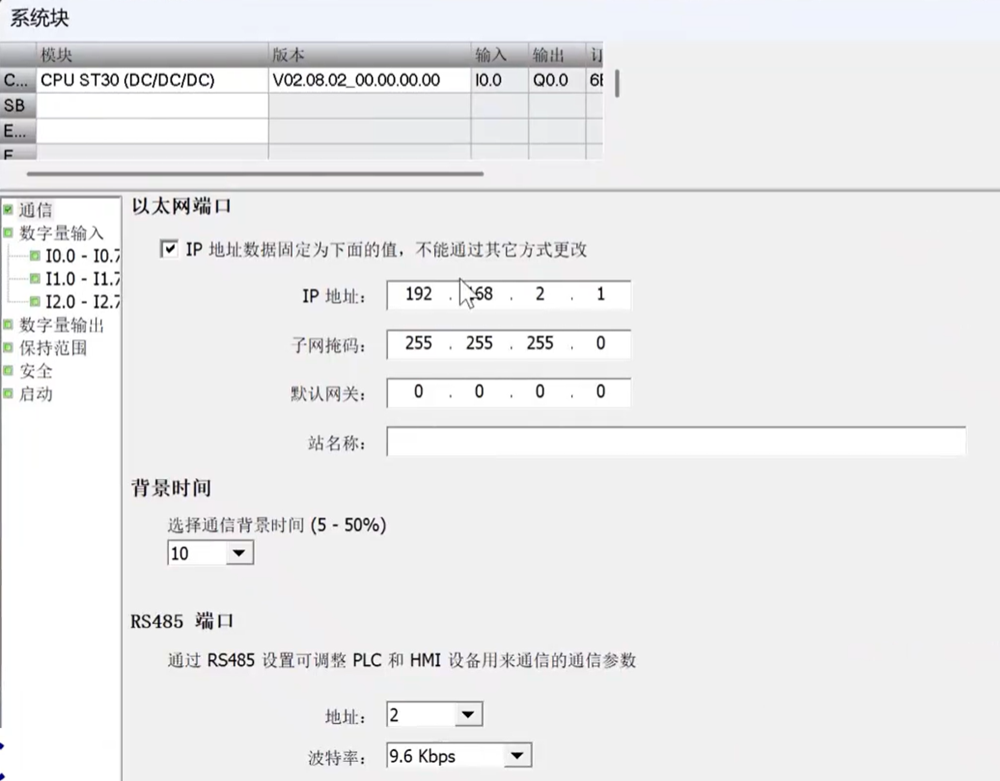Click the first octet of IP address
Image resolution: width=1000 pixels, height=781 pixels.
[418, 296]
